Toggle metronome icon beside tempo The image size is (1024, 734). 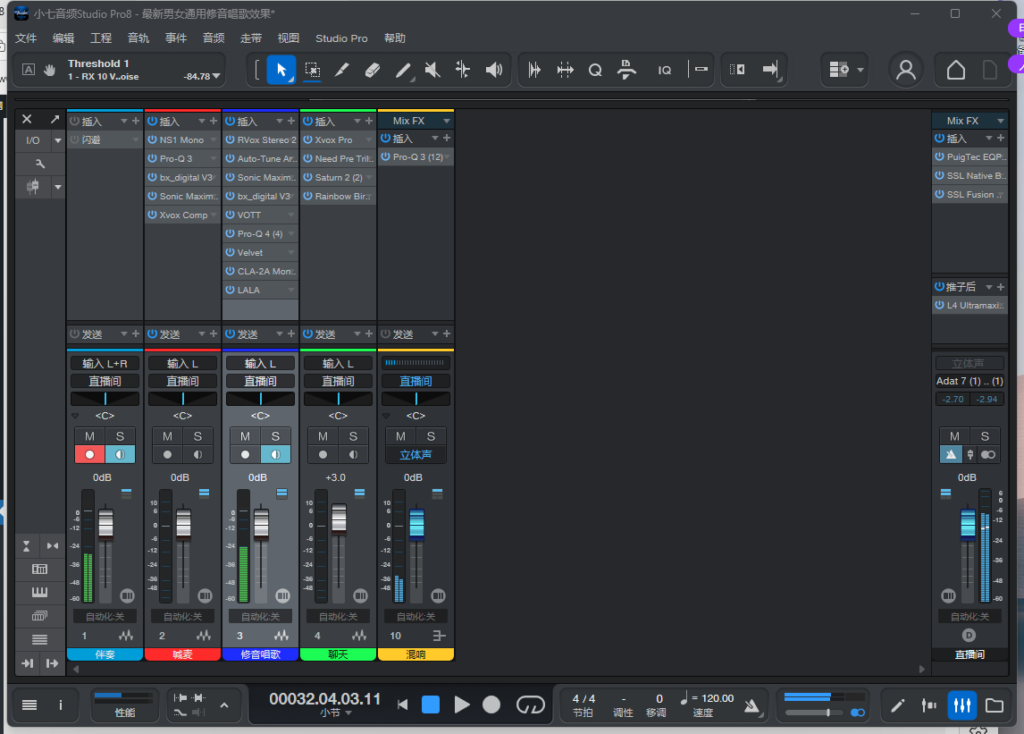pos(752,705)
